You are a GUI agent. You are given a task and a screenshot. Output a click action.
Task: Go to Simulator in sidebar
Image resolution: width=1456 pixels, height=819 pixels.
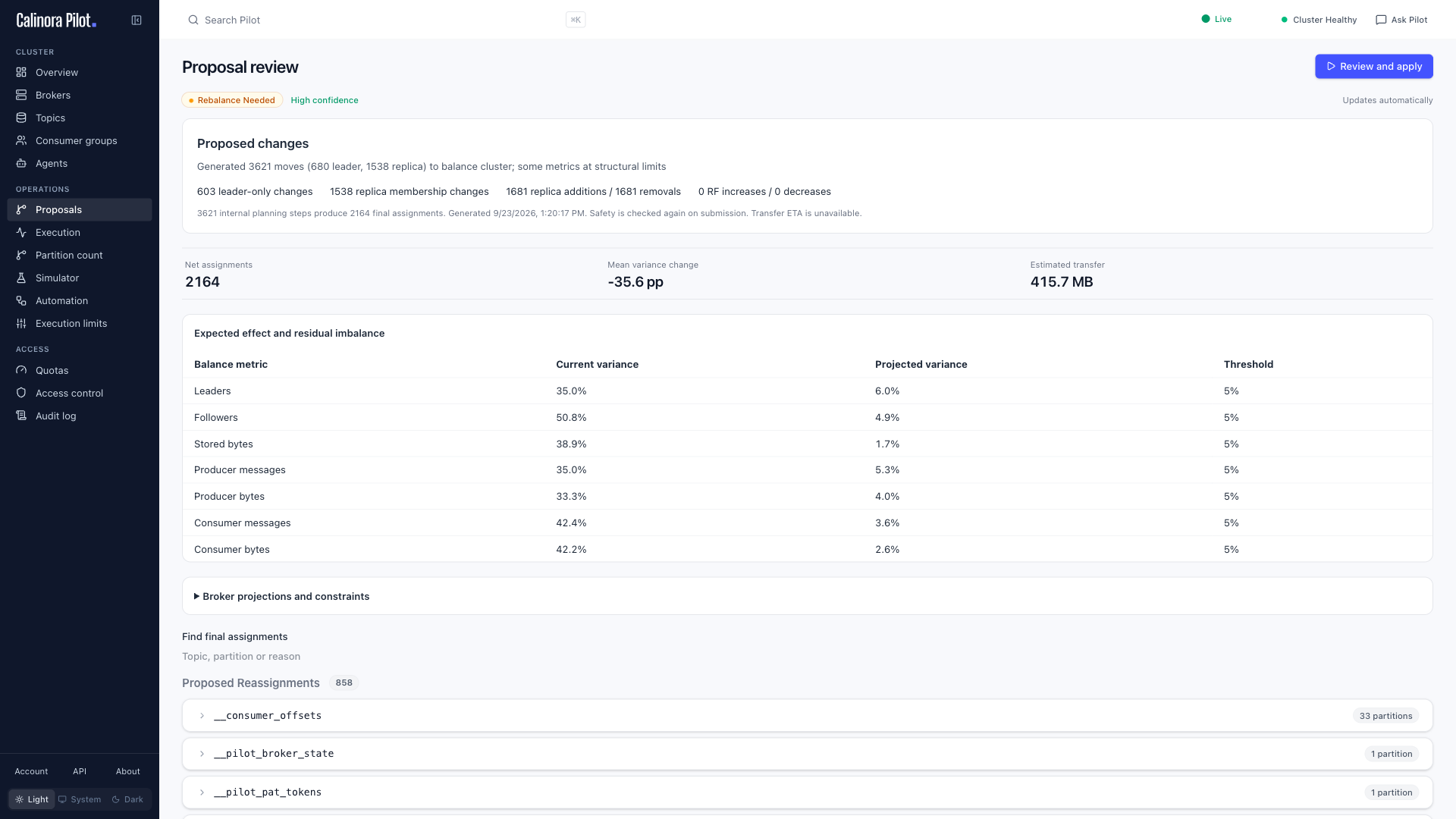point(80,278)
